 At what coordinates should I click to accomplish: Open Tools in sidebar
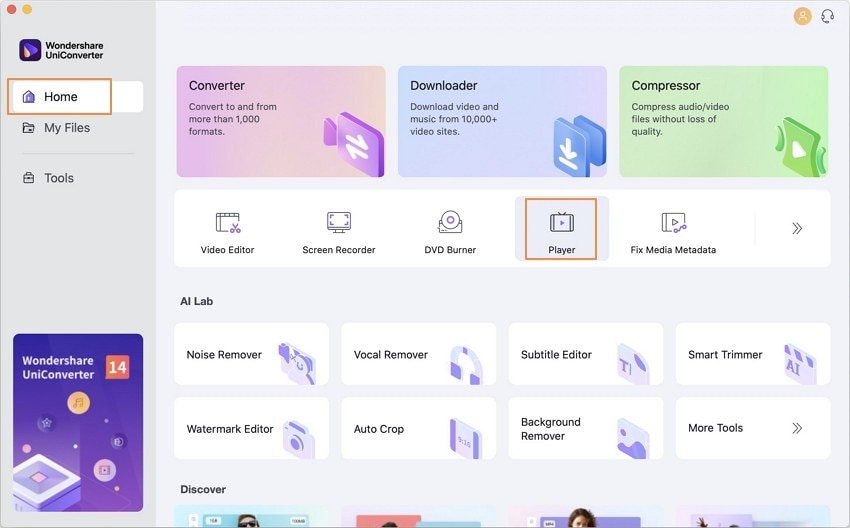pyautogui.click(x=48, y=178)
